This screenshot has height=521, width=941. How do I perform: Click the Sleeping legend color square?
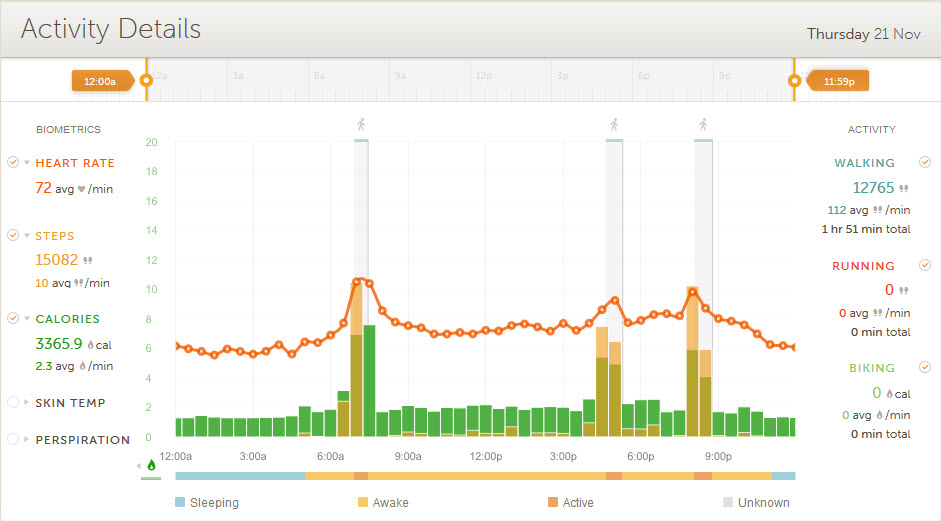point(180,503)
